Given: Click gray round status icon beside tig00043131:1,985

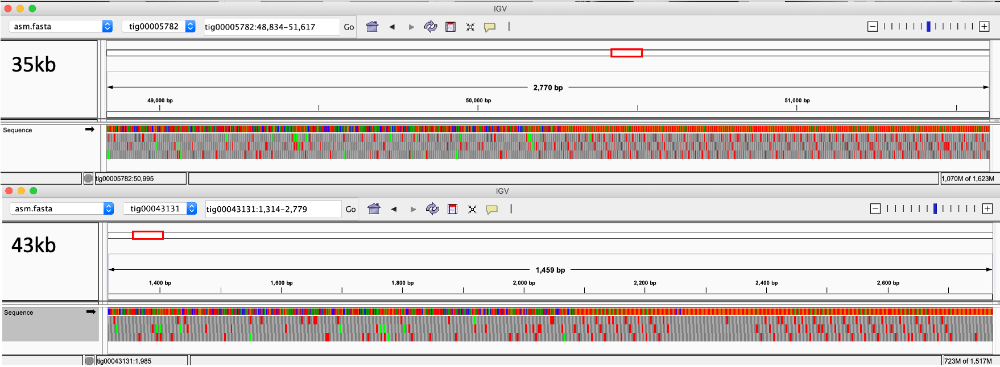Looking at the screenshot, I should click(x=89, y=361).
